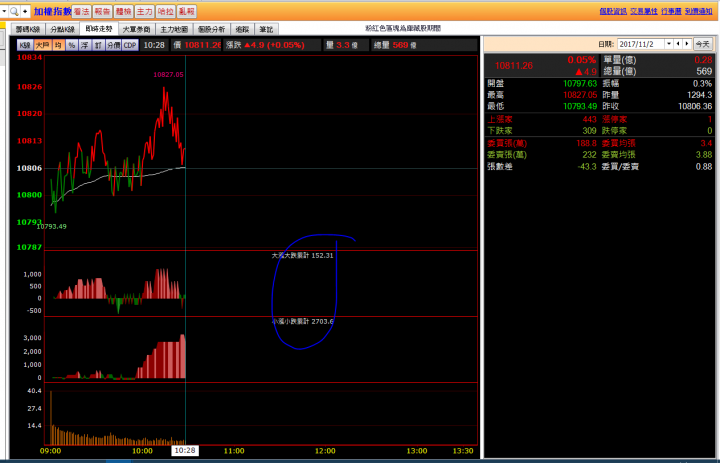Open the 到價通知 link
Image resolution: width=720 pixels, height=463 pixels.
(699, 11)
